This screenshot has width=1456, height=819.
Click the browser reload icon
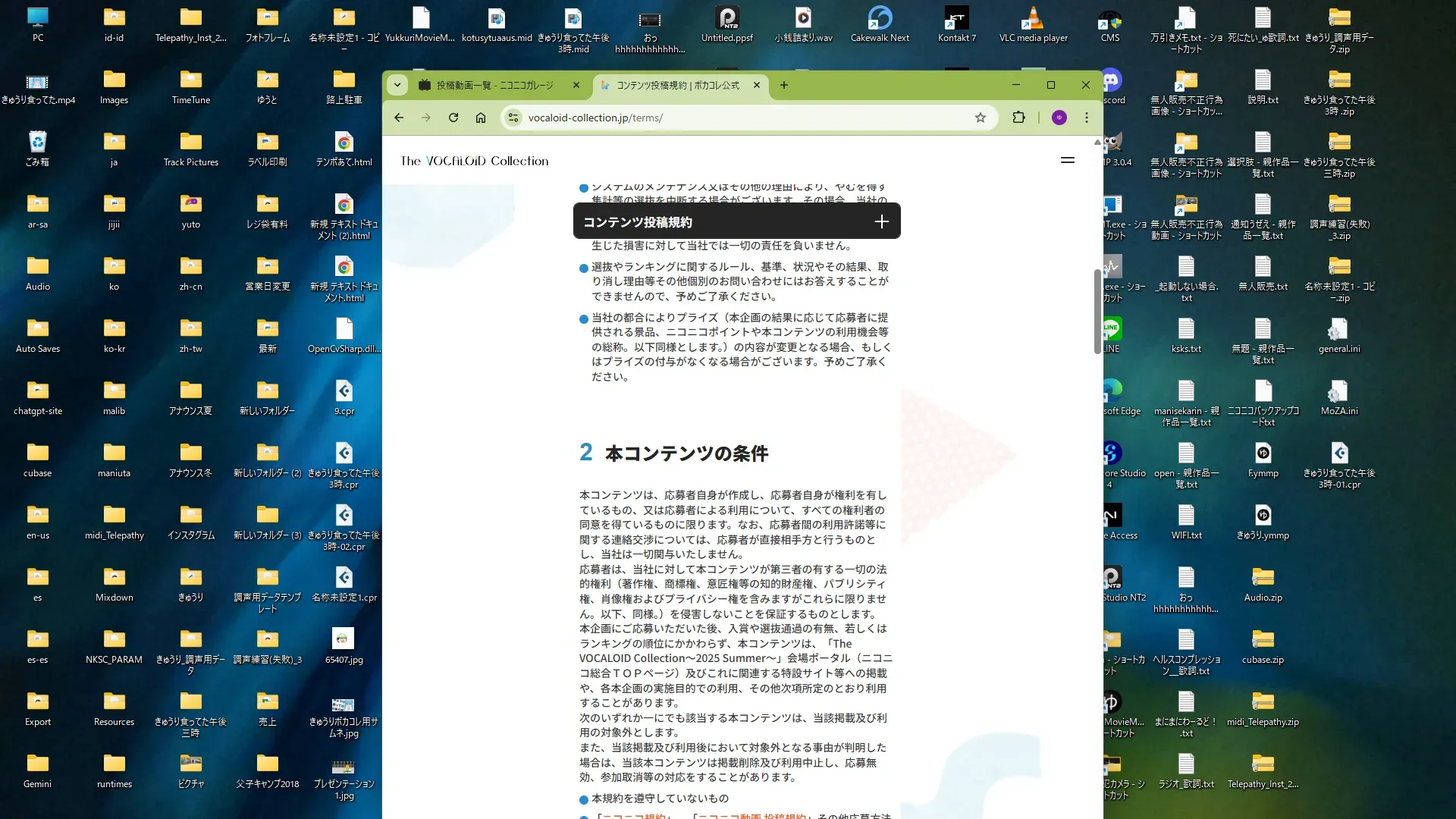point(453,118)
